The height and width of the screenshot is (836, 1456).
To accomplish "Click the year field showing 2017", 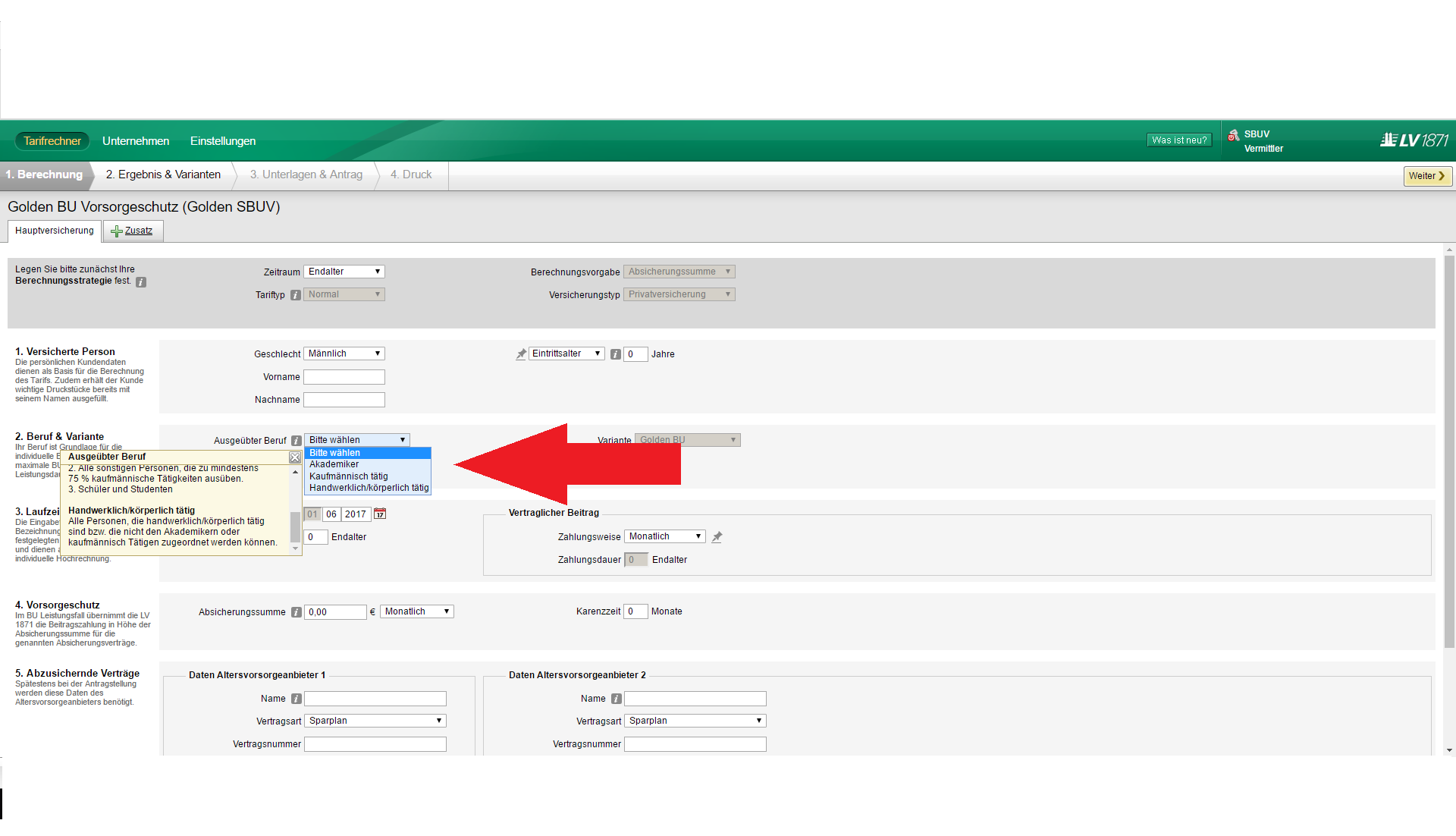I will (x=356, y=514).
